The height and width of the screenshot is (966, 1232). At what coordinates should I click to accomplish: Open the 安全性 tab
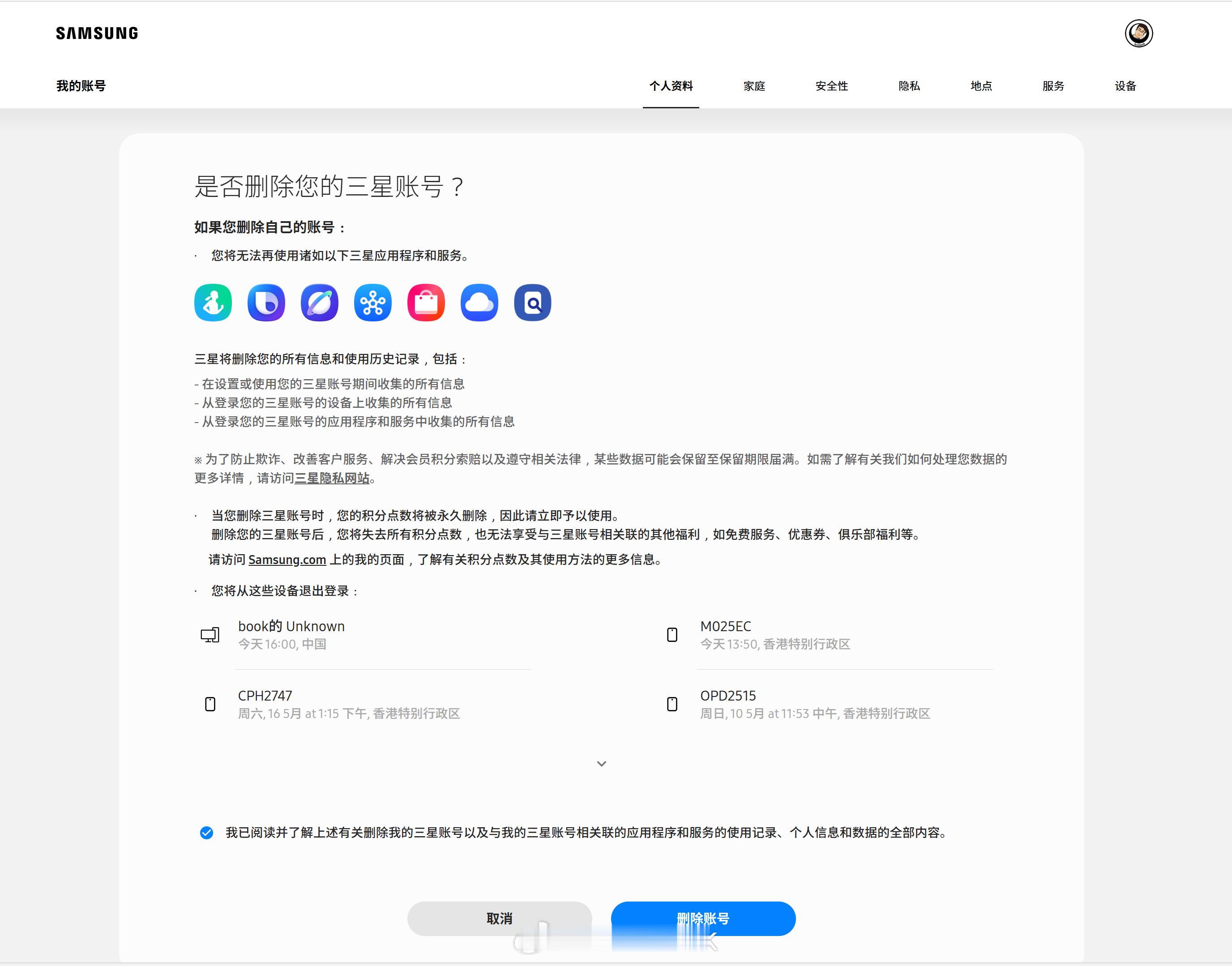click(831, 86)
